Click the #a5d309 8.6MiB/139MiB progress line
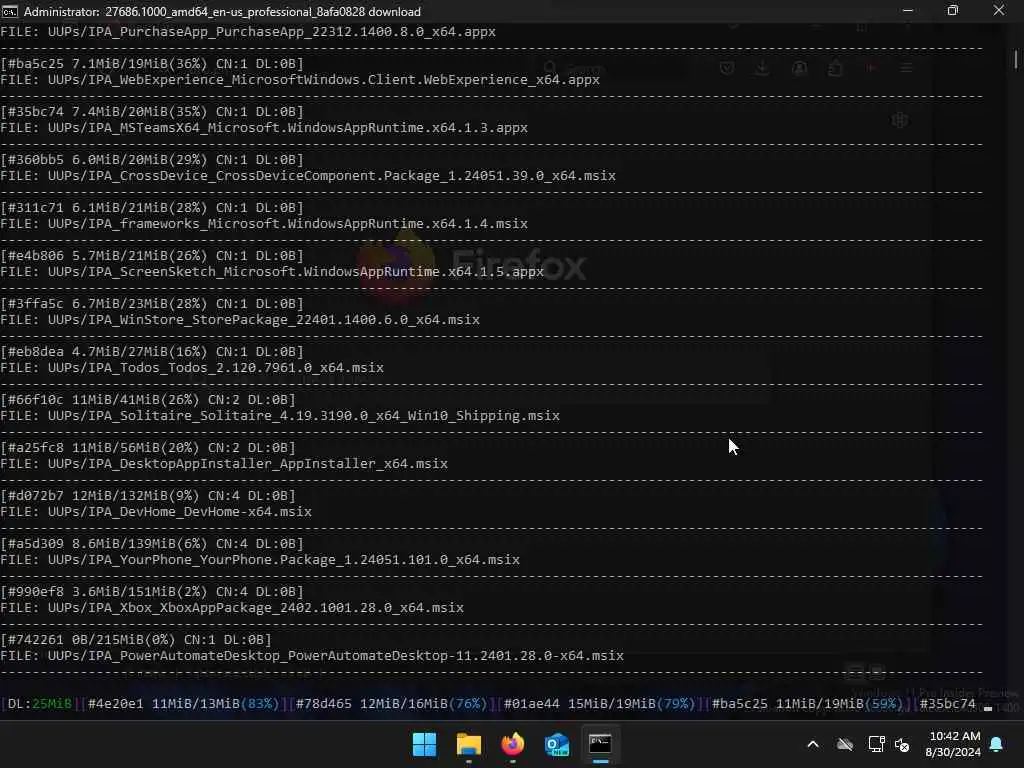The image size is (1024, 768). pos(152,543)
